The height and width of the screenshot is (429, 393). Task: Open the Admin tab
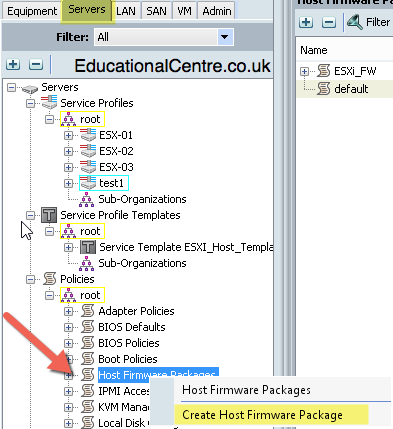217,11
